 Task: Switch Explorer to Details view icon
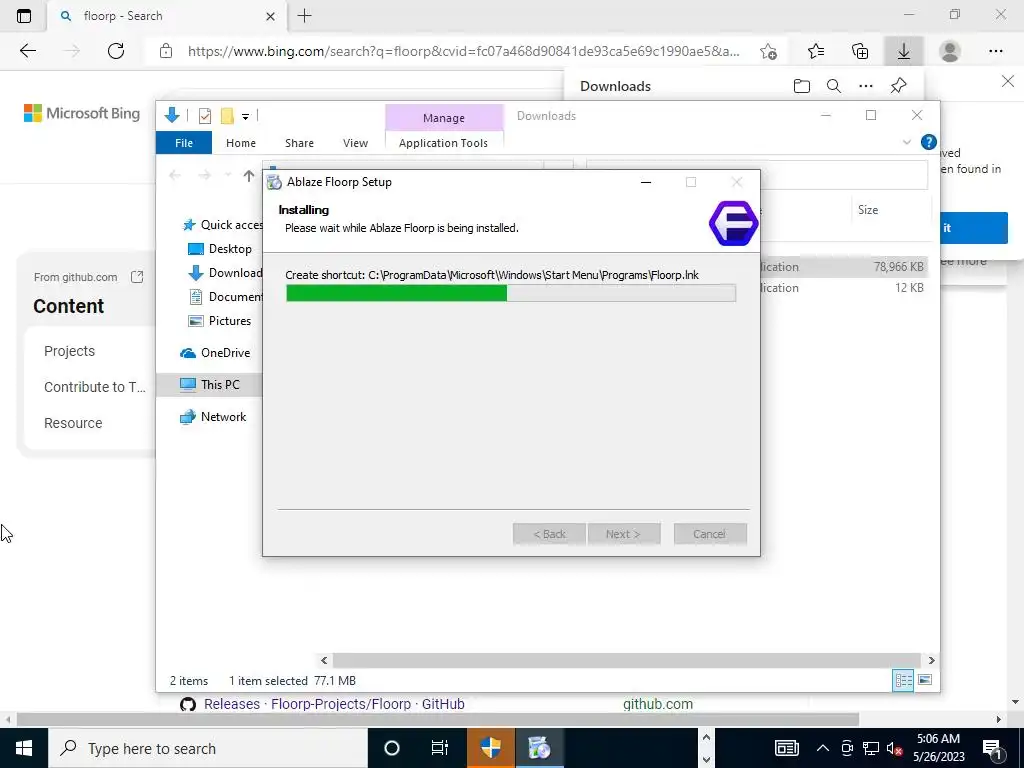pos(903,680)
